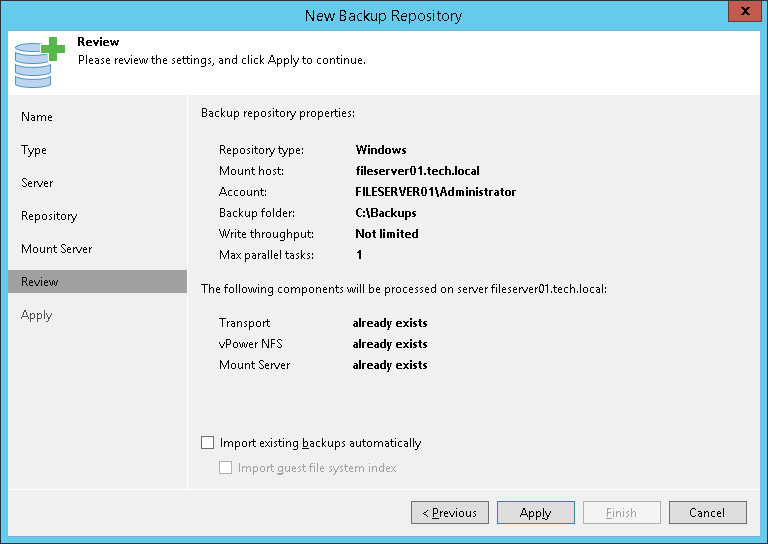Cancel the repository wizard
This screenshot has height=544, width=768.
tap(707, 513)
